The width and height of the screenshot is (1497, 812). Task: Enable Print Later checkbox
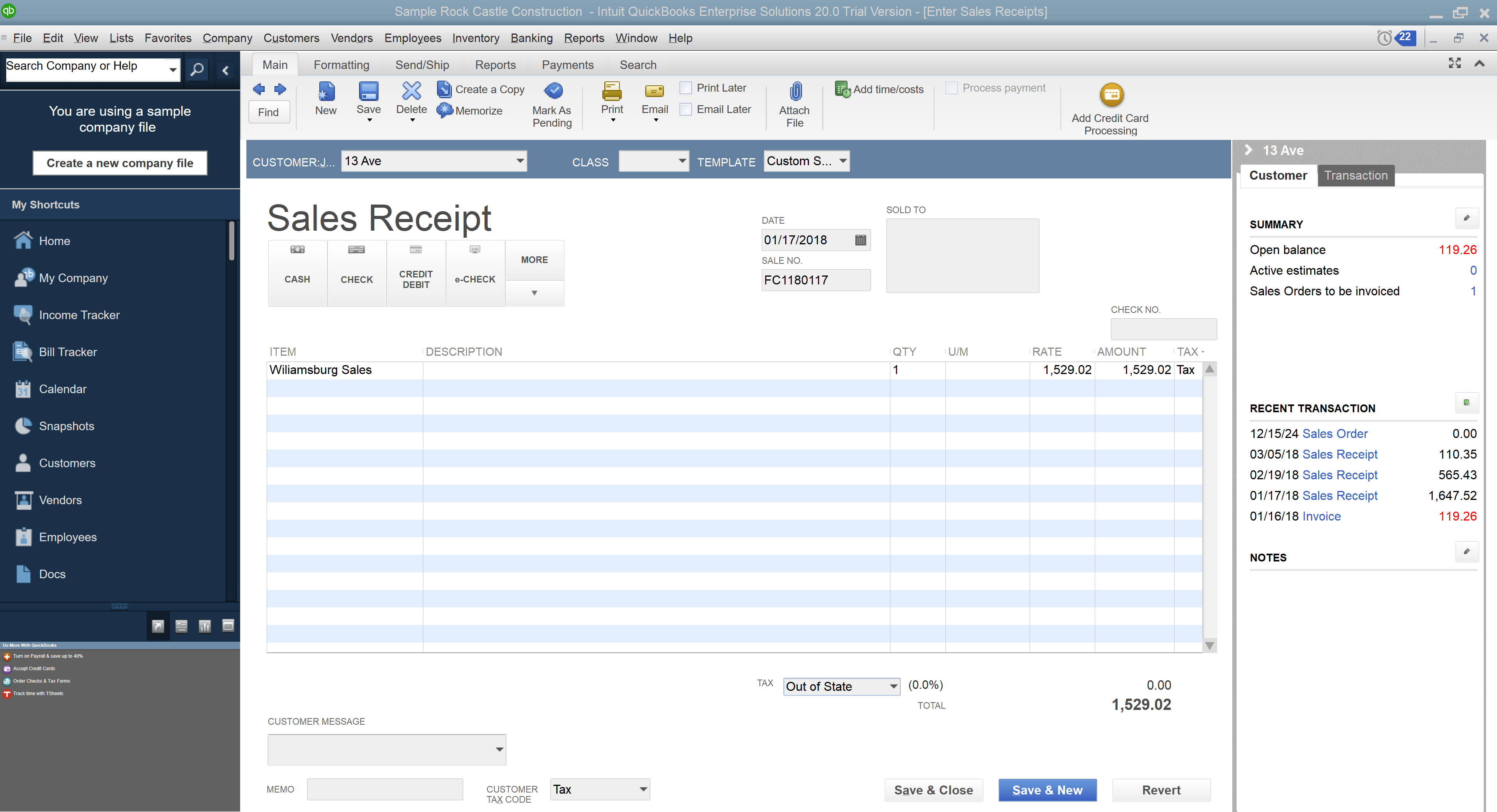coord(686,88)
